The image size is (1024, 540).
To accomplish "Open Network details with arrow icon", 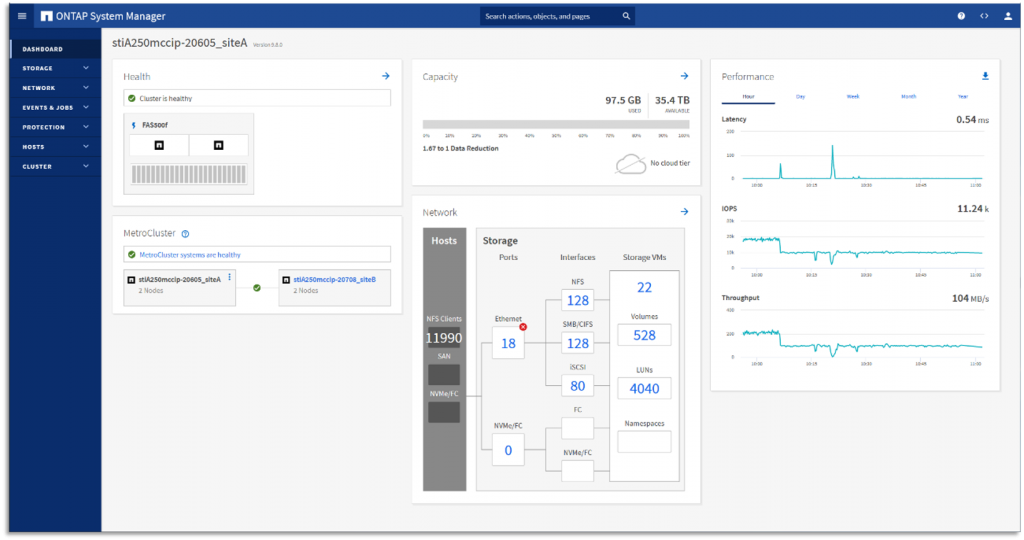I will pyautogui.click(x=684, y=212).
